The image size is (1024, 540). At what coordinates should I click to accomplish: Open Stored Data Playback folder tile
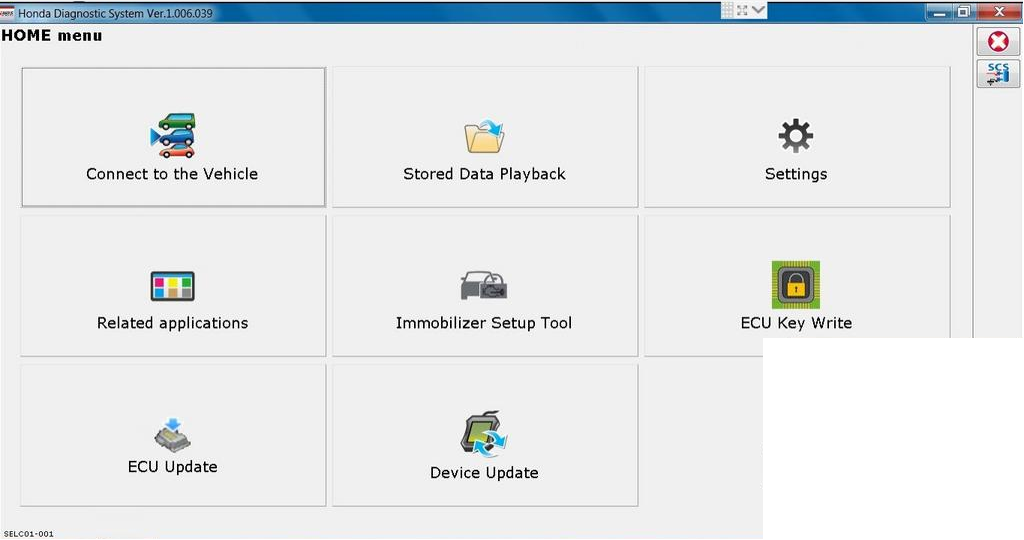(484, 137)
